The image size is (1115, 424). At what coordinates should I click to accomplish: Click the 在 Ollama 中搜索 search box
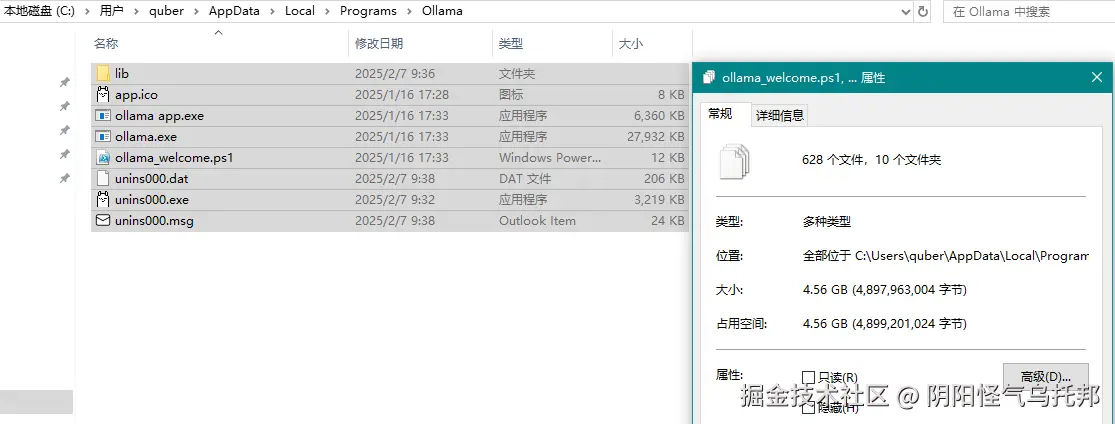coord(1028,11)
